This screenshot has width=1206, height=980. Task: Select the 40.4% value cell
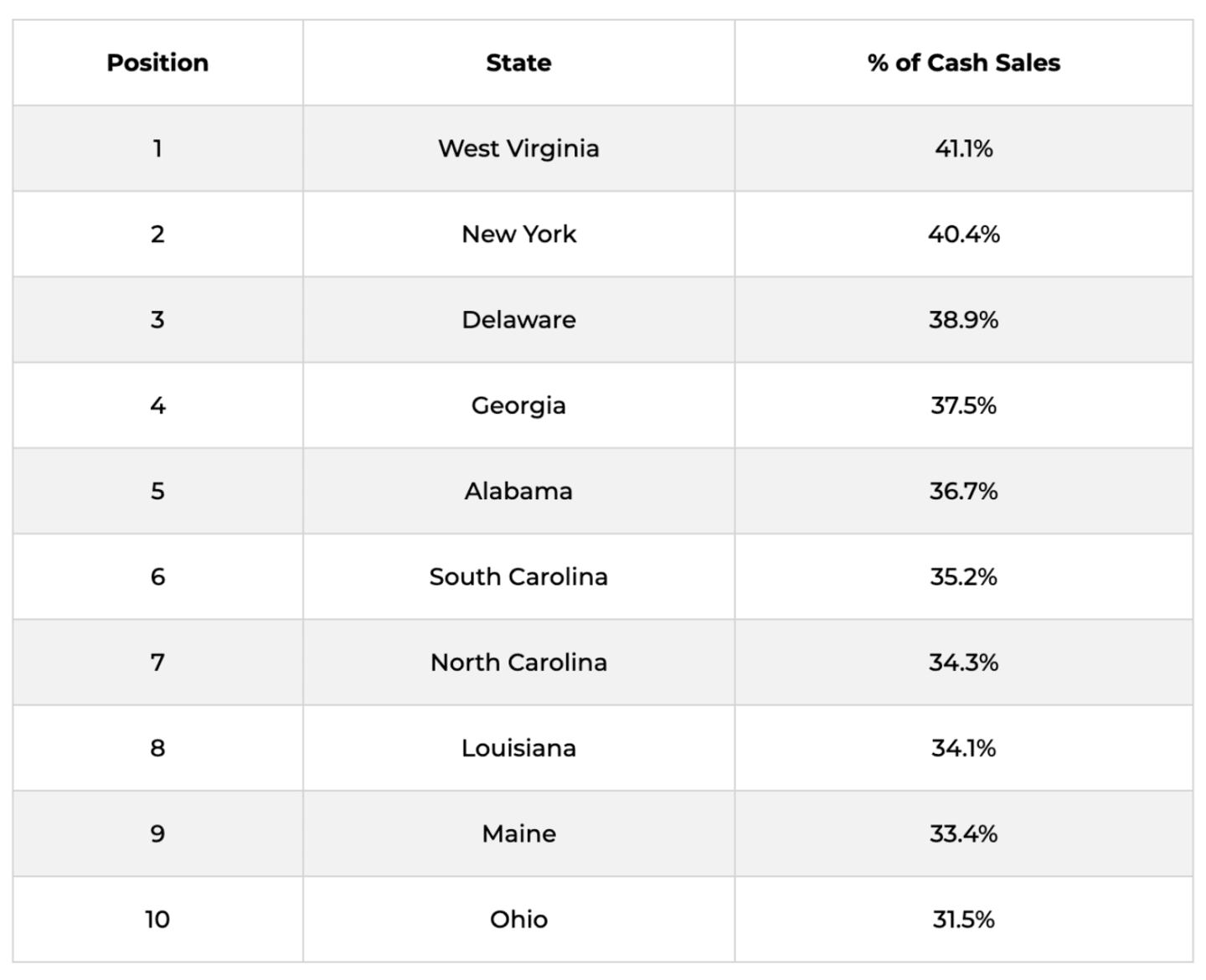coord(963,234)
